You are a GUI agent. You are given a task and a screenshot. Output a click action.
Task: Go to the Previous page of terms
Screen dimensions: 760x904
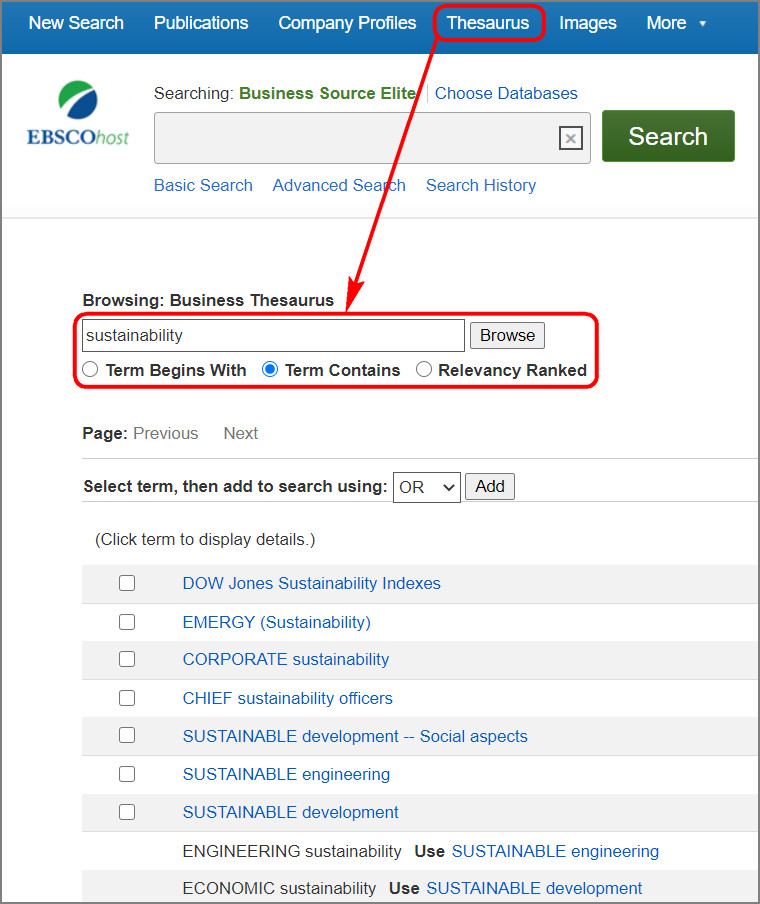[x=165, y=433]
